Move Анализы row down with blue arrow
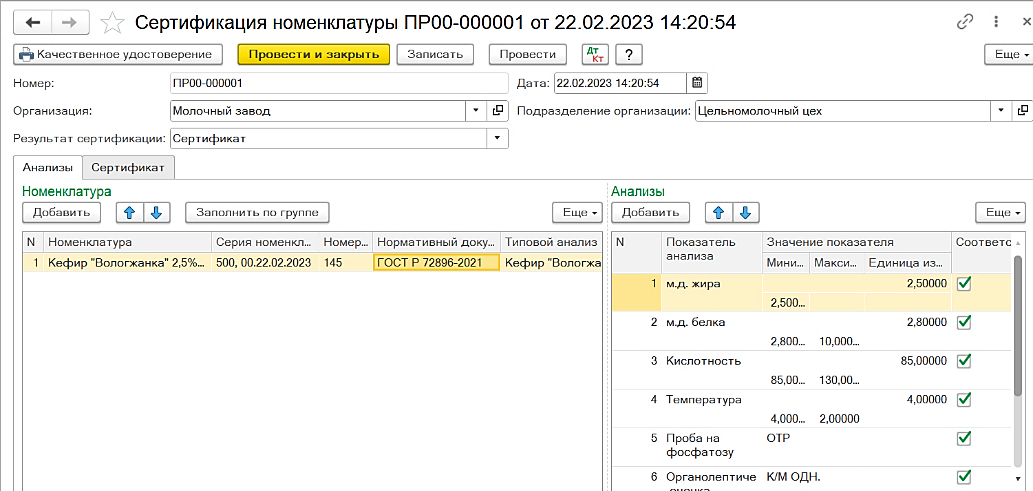Image resolution: width=1033 pixels, height=491 pixels. 745,212
